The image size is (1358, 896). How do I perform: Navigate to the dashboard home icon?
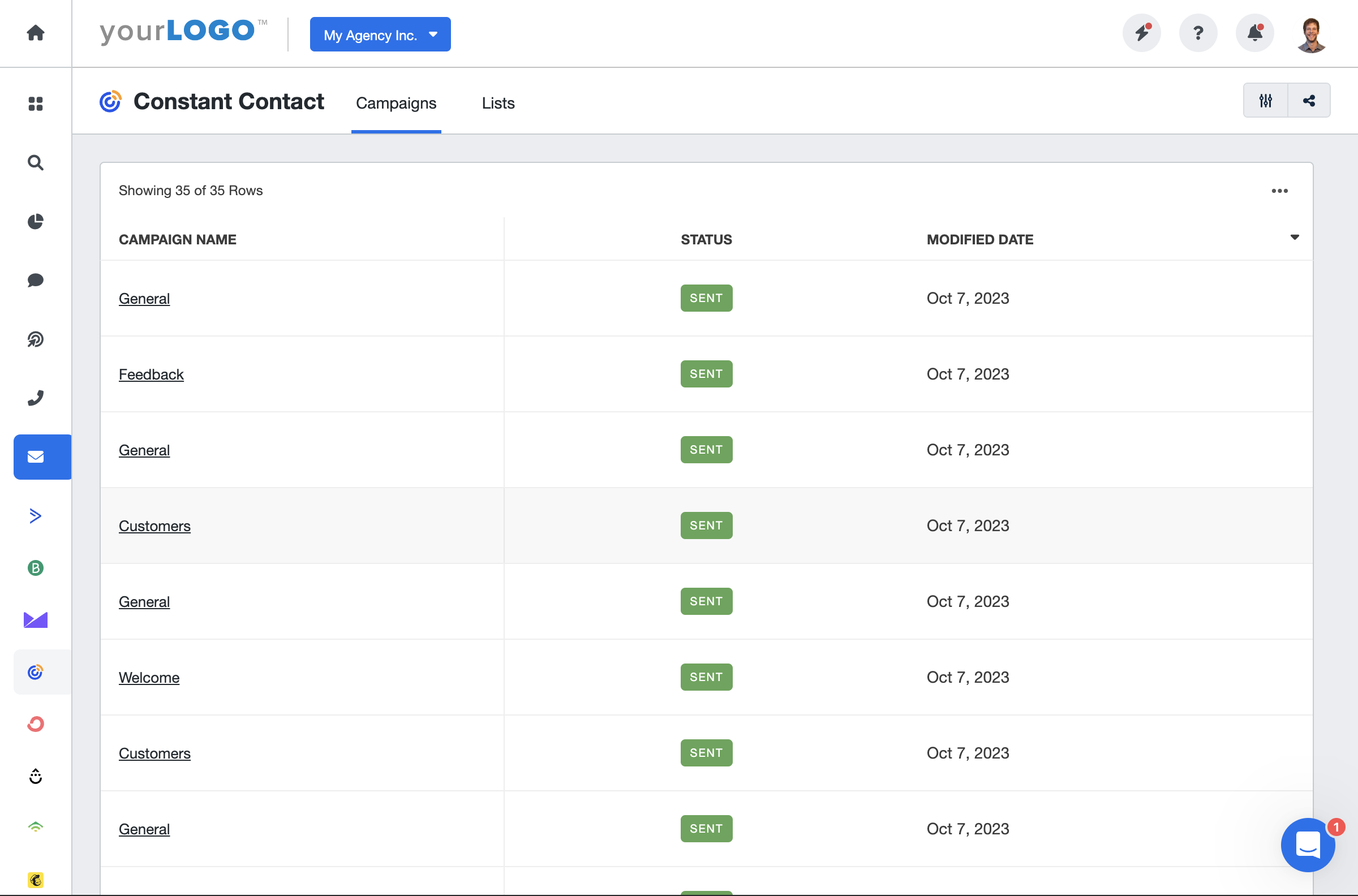(35, 33)
